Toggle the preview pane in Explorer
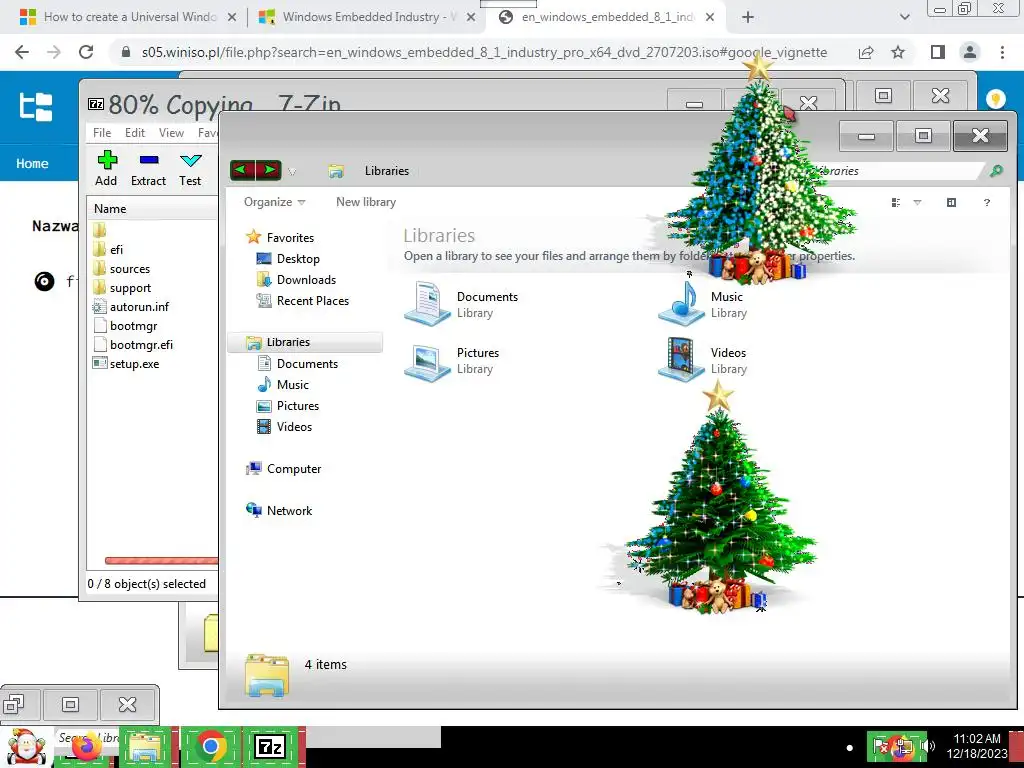 tap(952, 202)
